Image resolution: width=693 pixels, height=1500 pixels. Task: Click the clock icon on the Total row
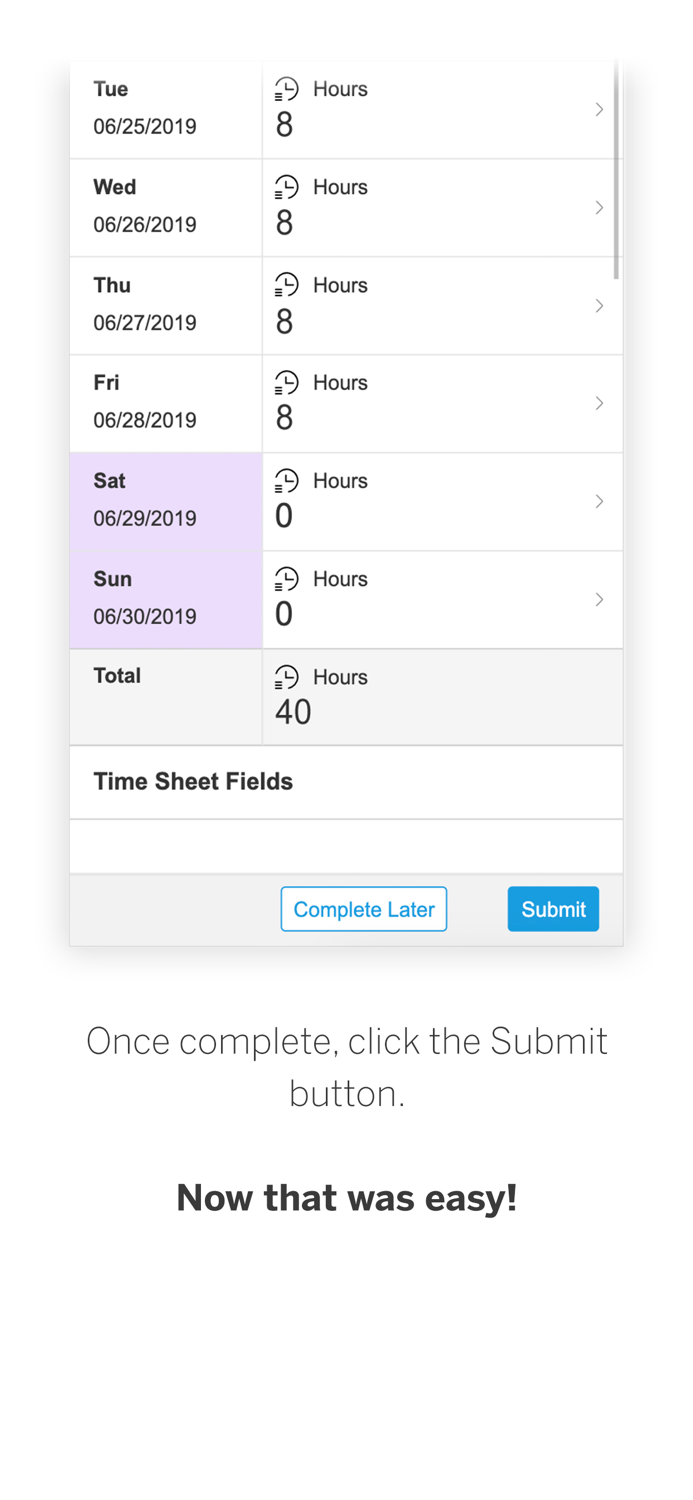(x=286, y=676)
